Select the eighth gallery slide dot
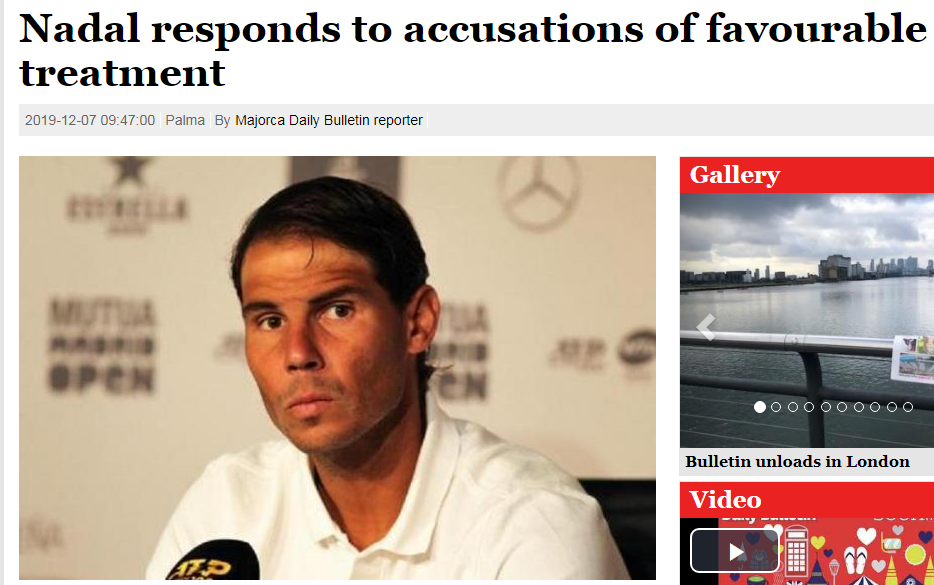This screenshot has height=585, width=934. click(x=875, y=407)
